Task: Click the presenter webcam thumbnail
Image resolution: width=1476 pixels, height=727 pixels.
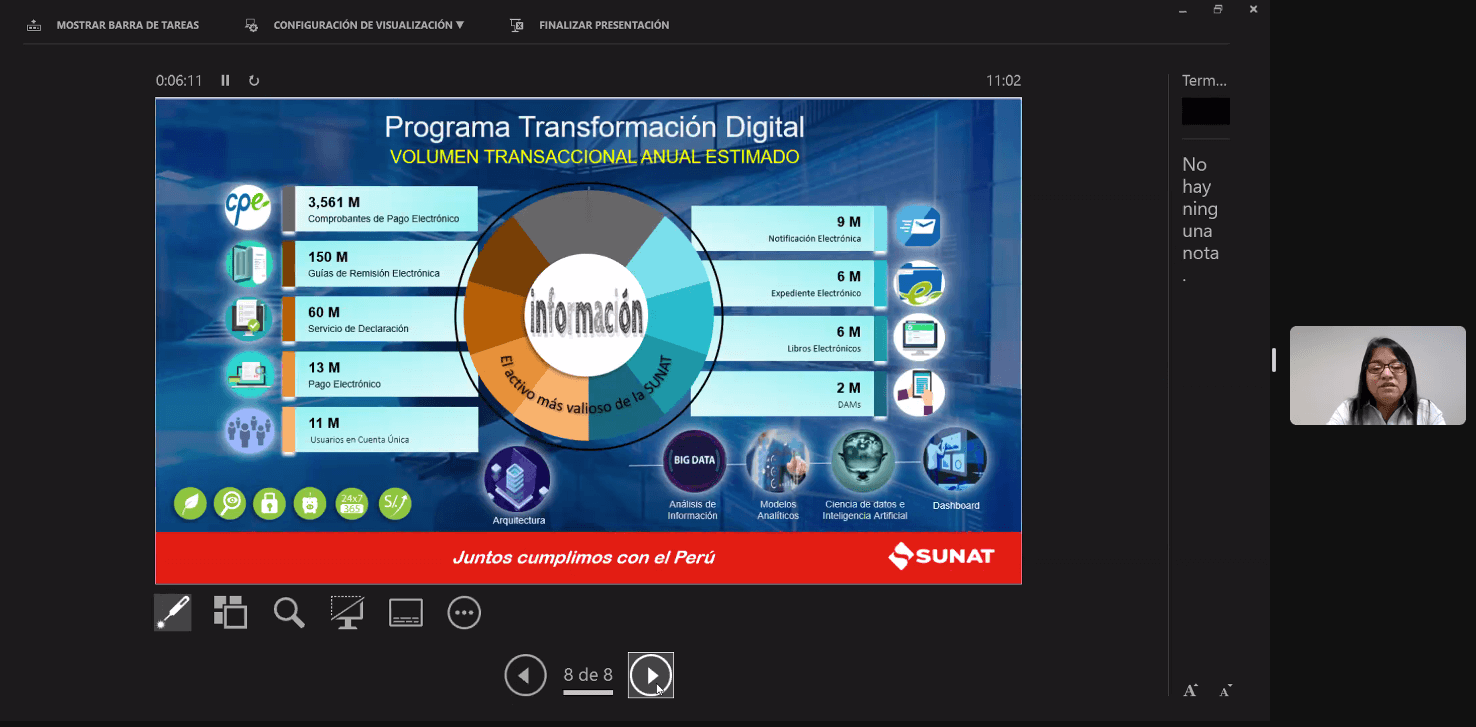Action: [1378, 375]
